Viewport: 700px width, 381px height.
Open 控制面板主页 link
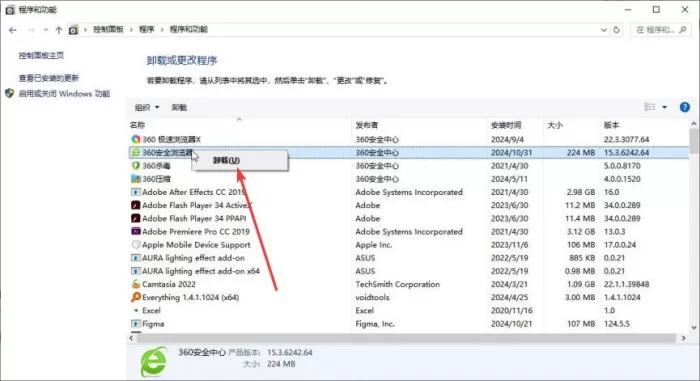pyautogui.click(x=41, y=55)
